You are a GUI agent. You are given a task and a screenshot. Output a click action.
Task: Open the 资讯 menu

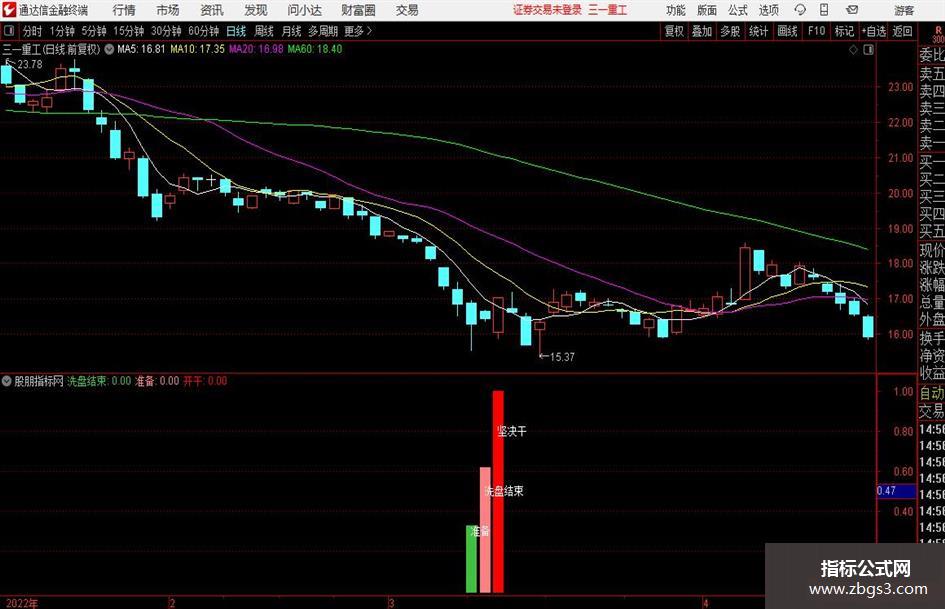click(x=212, y=10)
